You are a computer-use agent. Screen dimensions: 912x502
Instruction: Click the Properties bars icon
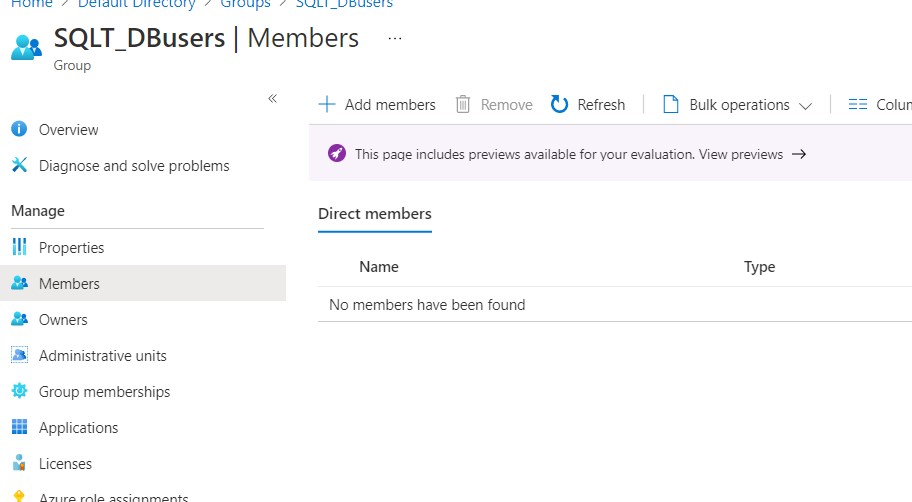(x=19, y=247)
